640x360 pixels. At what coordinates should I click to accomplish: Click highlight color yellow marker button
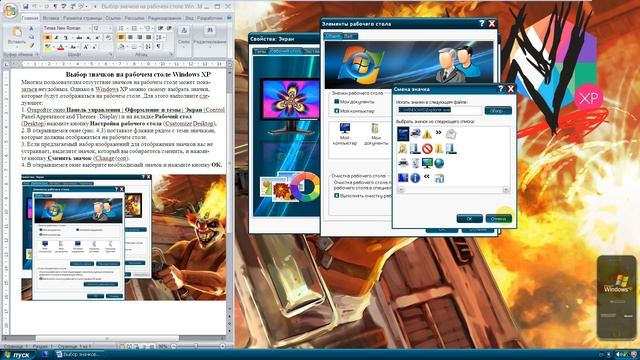click(x=48, y=47)
